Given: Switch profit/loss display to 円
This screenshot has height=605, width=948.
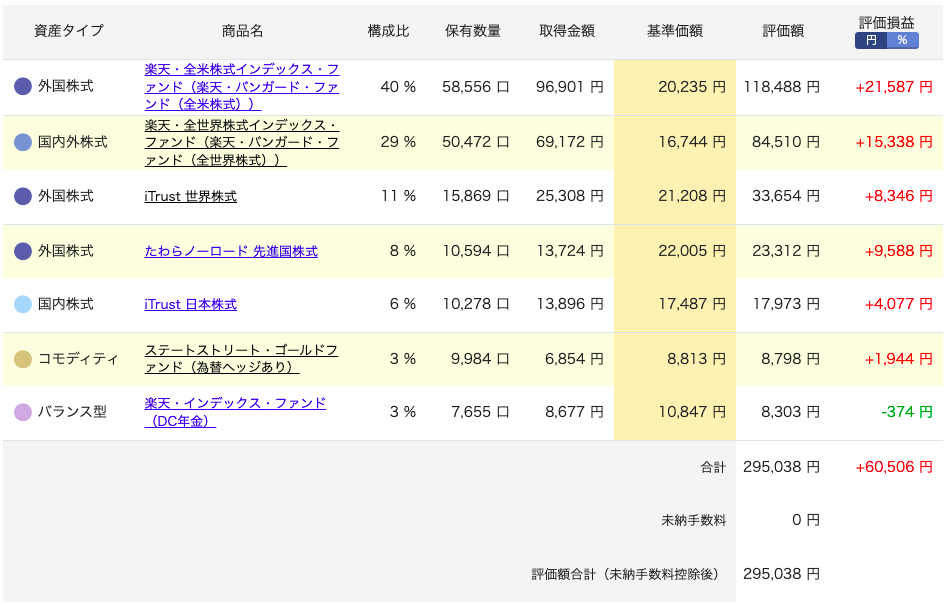Looking at the screenshot, I should 871,40.
